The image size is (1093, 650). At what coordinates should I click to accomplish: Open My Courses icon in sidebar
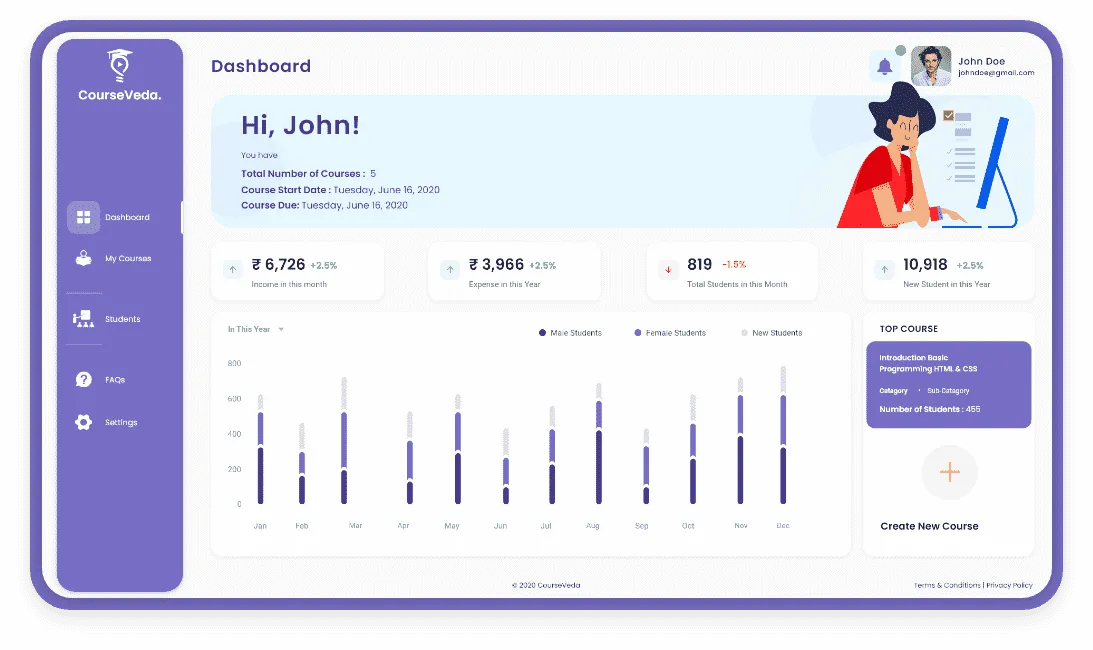pos(84,258)
